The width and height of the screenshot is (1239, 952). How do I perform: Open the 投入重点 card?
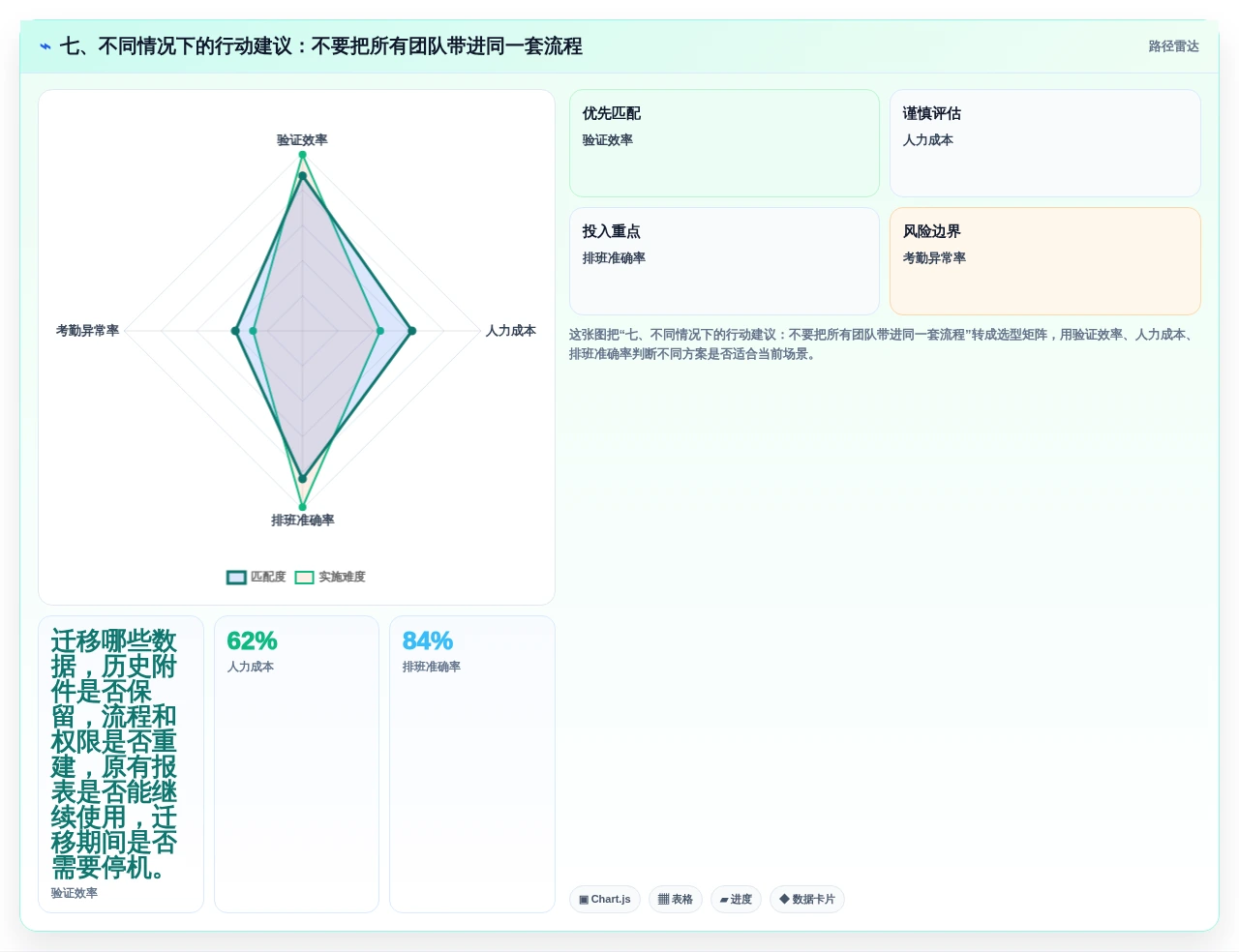coord(724,261)
